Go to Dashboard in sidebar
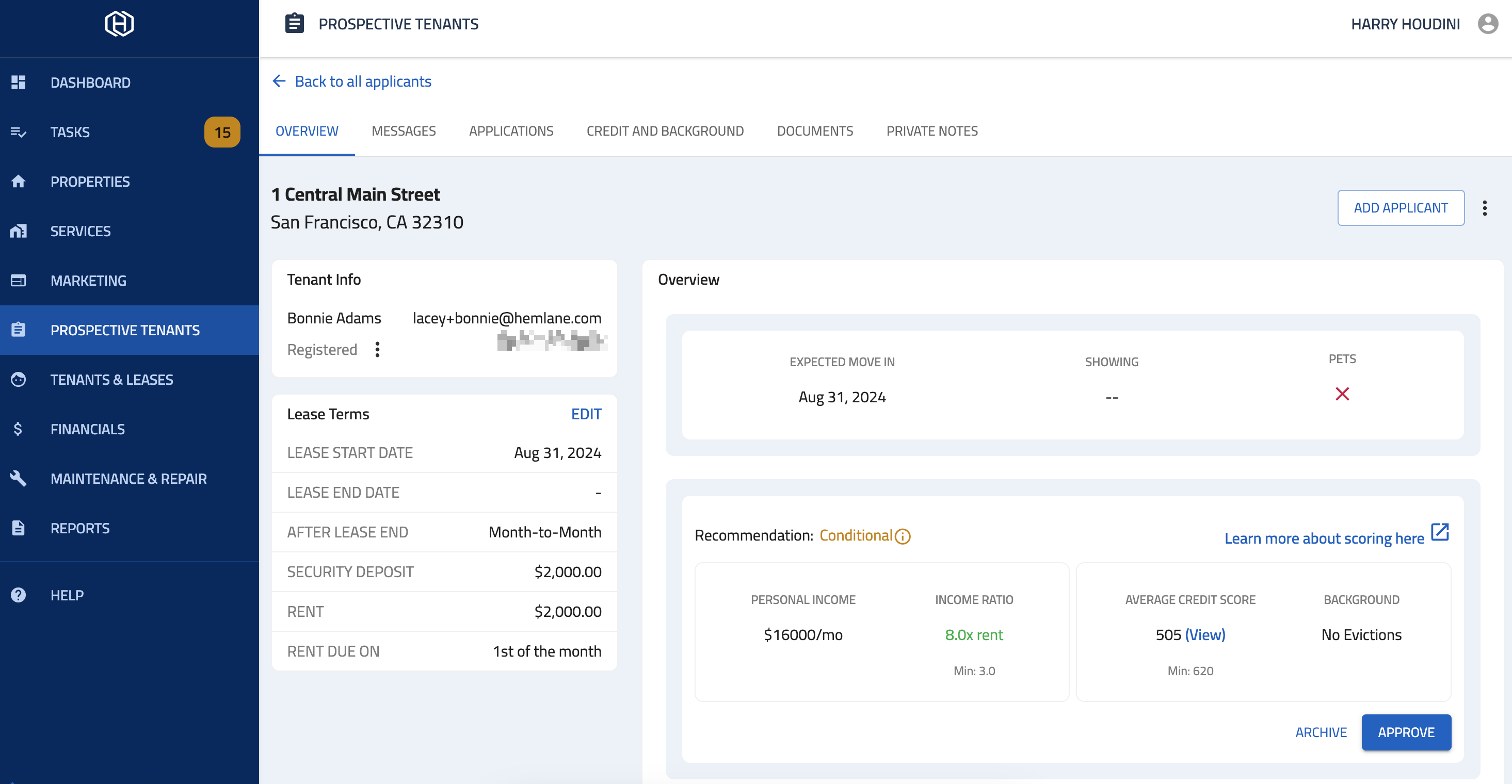Screen dimensions: 1512x784 coord(129,82)
